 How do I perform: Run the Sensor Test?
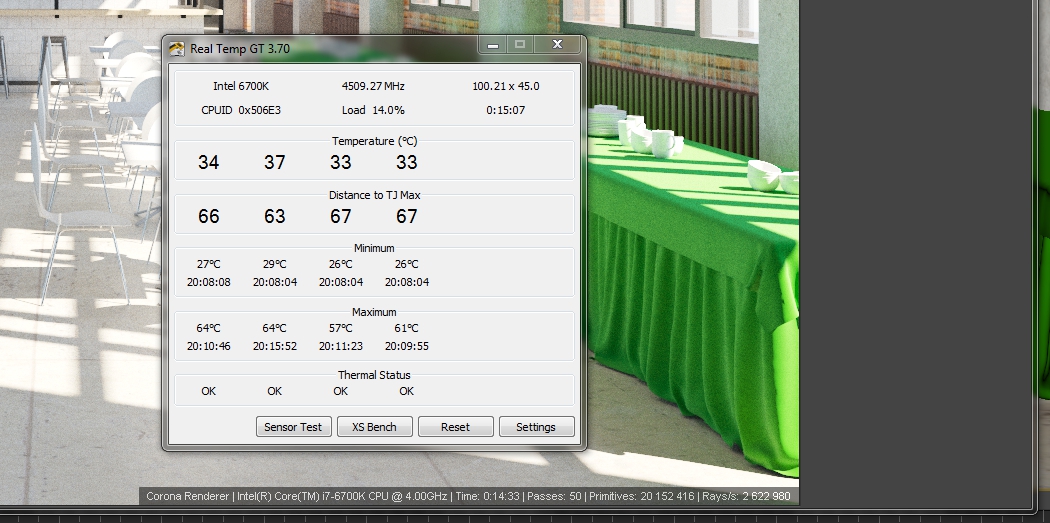pyautogui.click(x=293, y=427)
